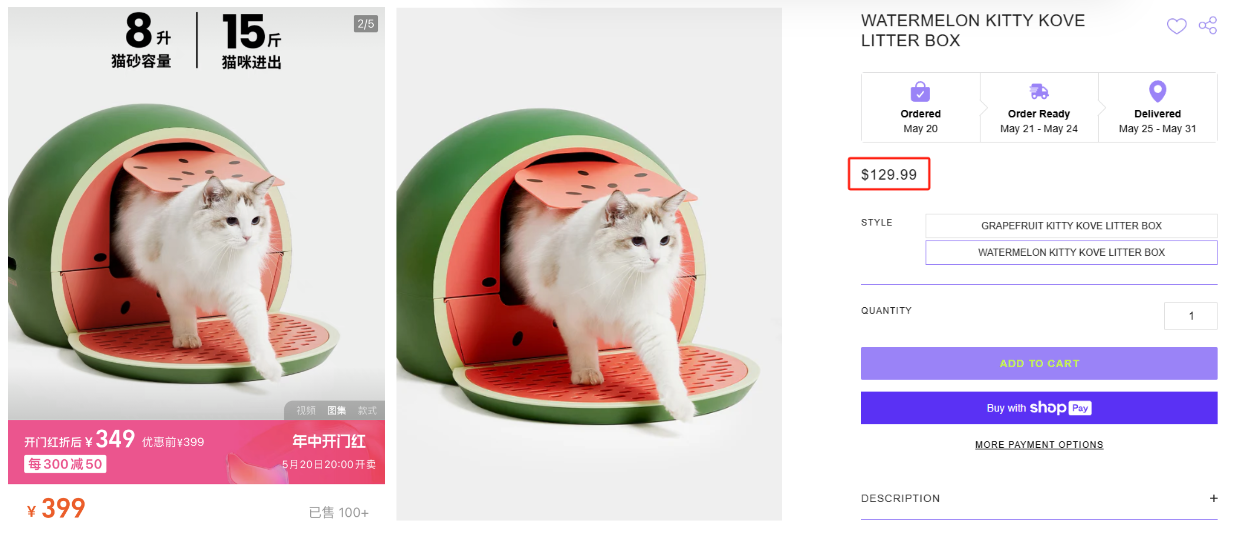Screen dimensions: 1234x534
Task: Click the 每300减50 coupon tag
Action: [66, 464]
